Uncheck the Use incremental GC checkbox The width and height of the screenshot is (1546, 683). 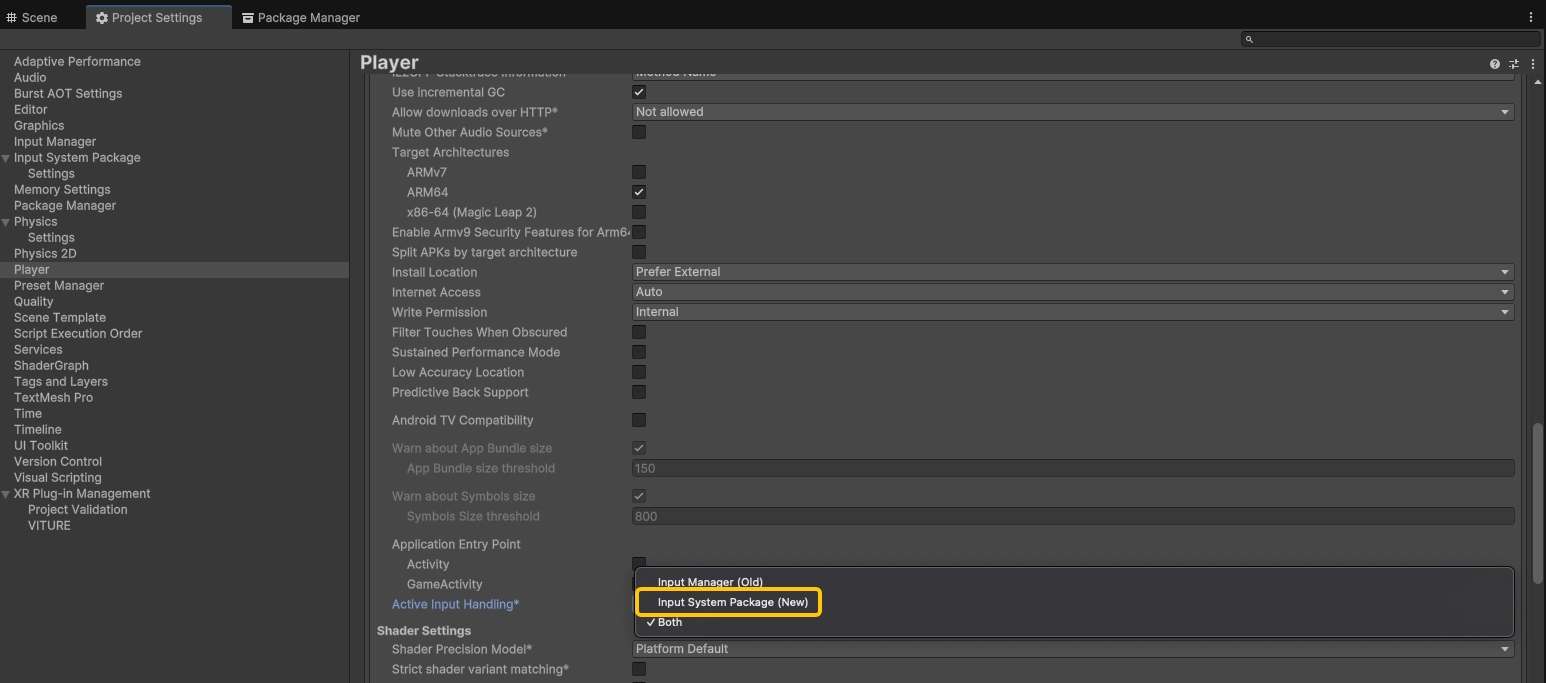pos(639,92)
